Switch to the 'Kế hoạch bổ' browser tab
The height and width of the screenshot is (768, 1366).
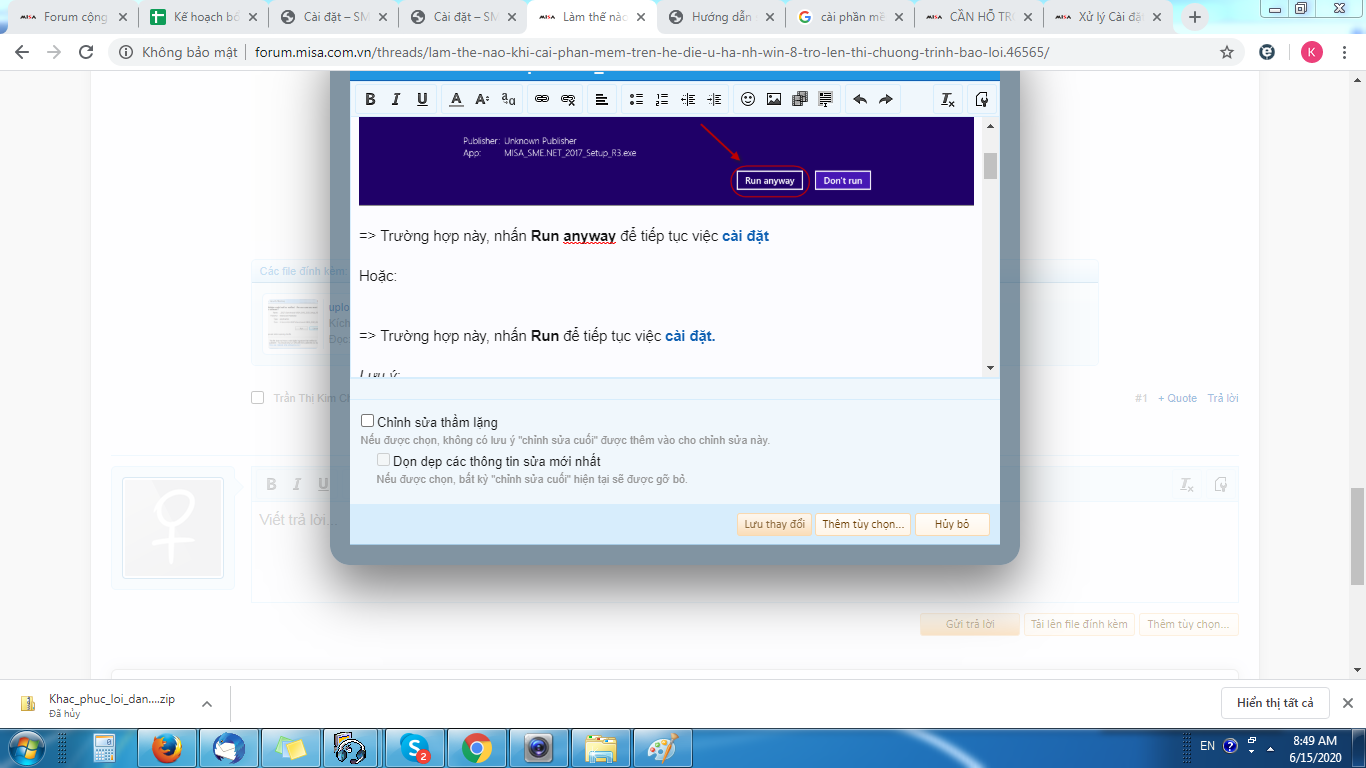pyautogui.click(x=204, y=17)
